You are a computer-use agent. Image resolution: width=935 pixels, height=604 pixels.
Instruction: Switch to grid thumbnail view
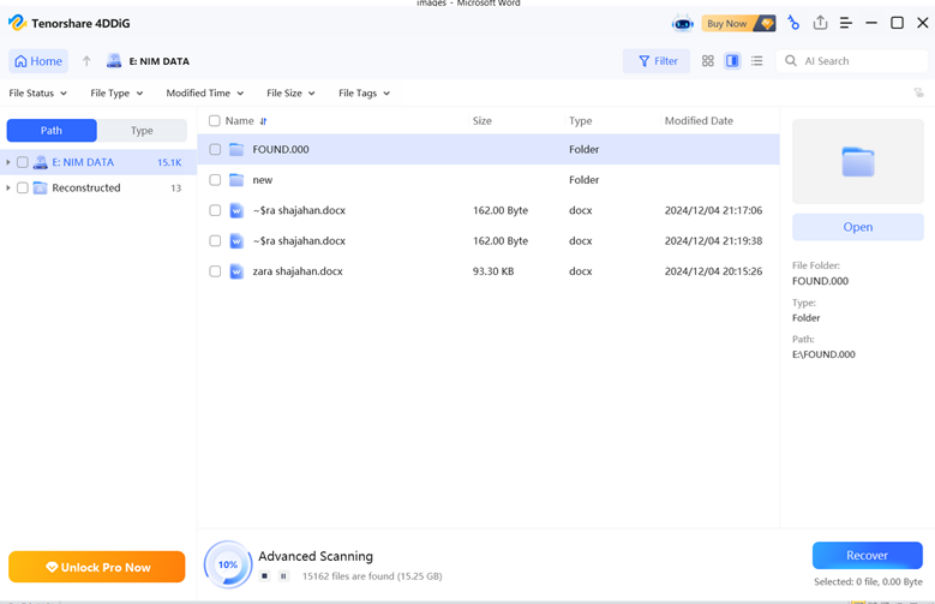pyautogui.click(x=708, y=61)
